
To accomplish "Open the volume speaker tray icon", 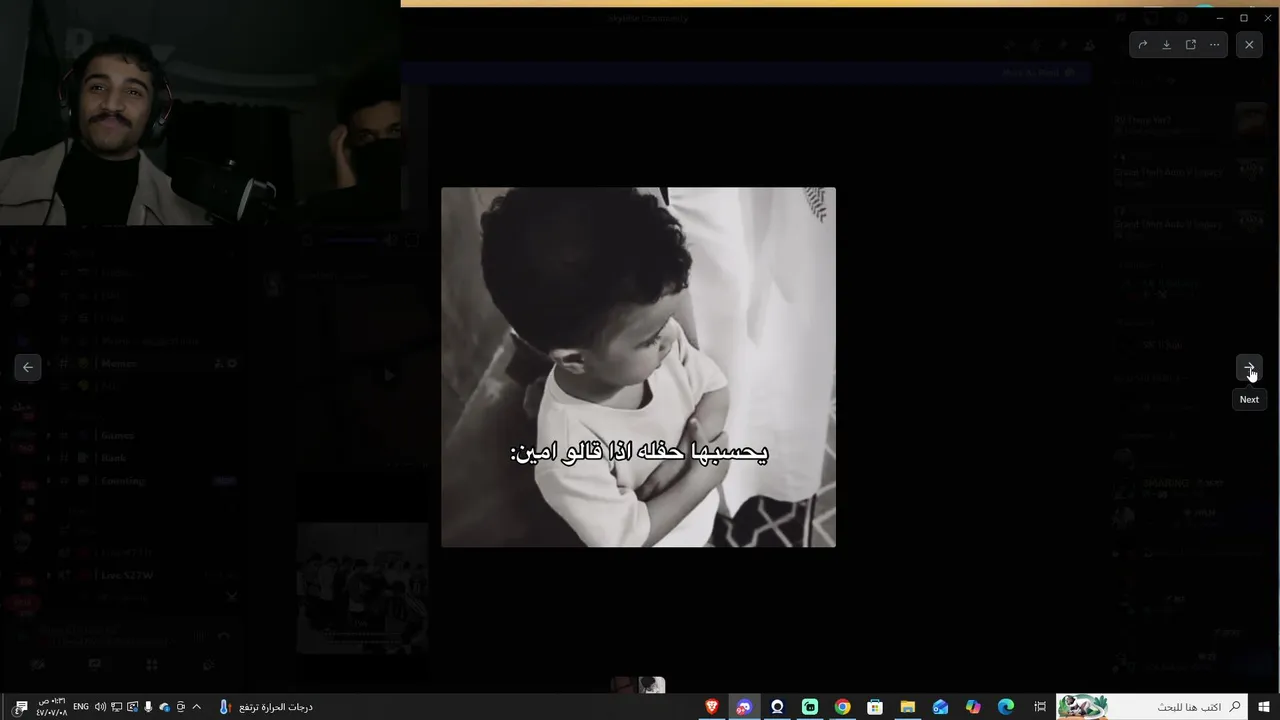I will click(100, 707).
